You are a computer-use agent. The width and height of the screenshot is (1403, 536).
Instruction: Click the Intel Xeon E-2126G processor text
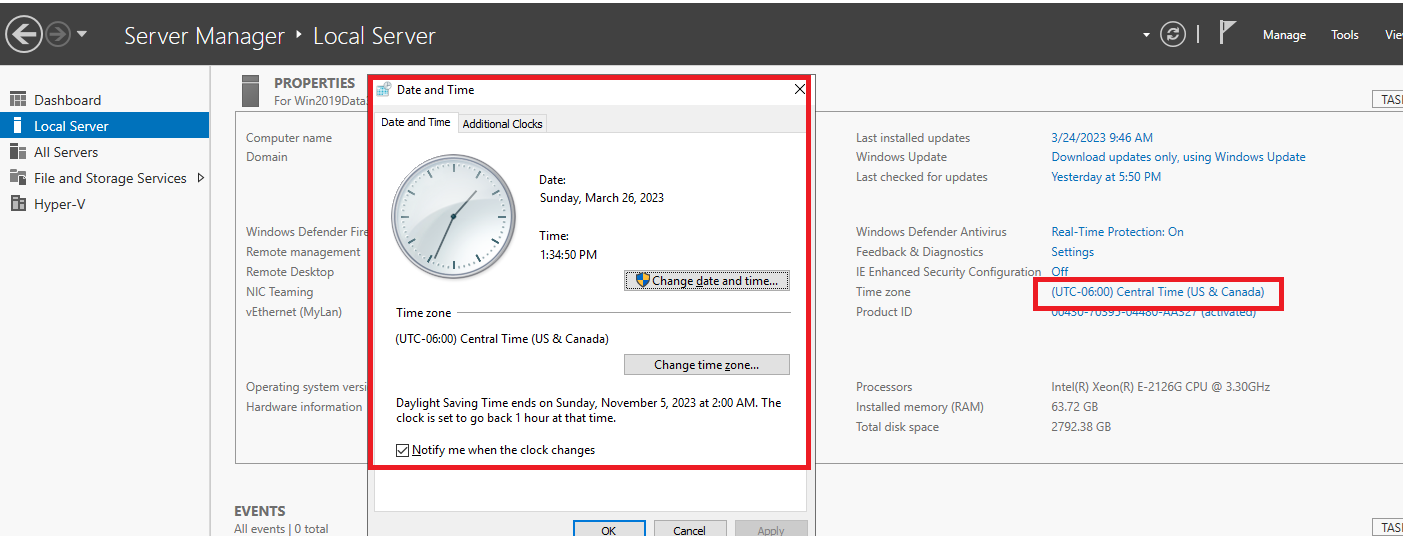[x=1161, y=387]
